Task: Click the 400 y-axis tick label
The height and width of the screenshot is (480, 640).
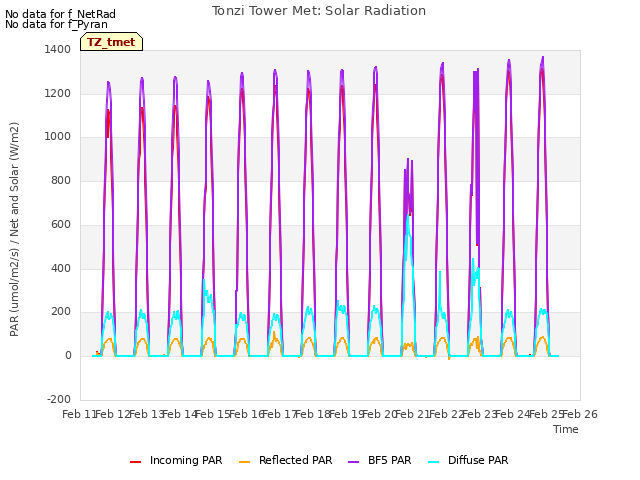Action: tap(61, 269)
